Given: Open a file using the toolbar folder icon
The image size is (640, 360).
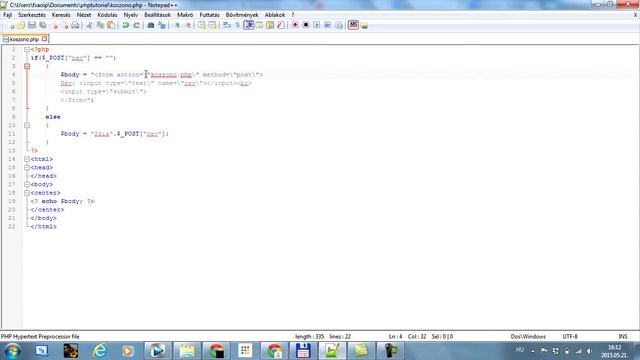Looking at the screenshot, I should click(x=21, y=25).
